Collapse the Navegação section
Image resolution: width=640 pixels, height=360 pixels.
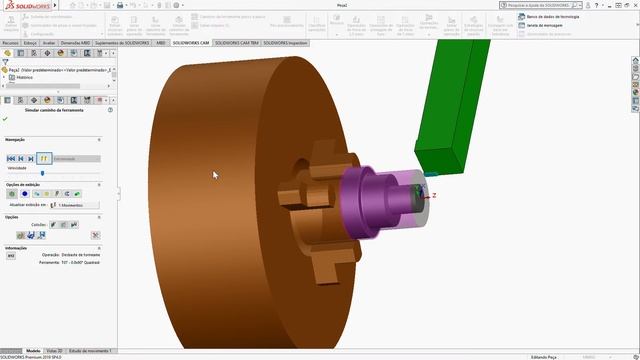click(99, 140)
